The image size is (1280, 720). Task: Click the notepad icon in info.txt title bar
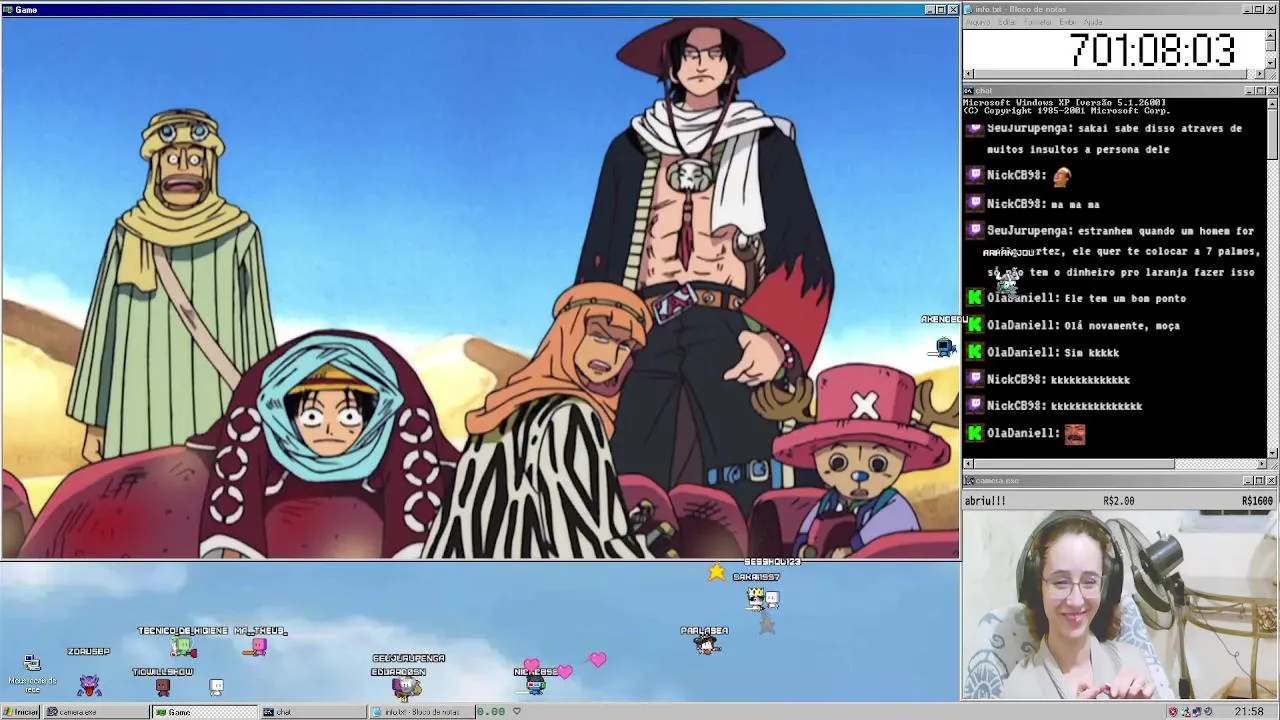[x=969, y=9]
